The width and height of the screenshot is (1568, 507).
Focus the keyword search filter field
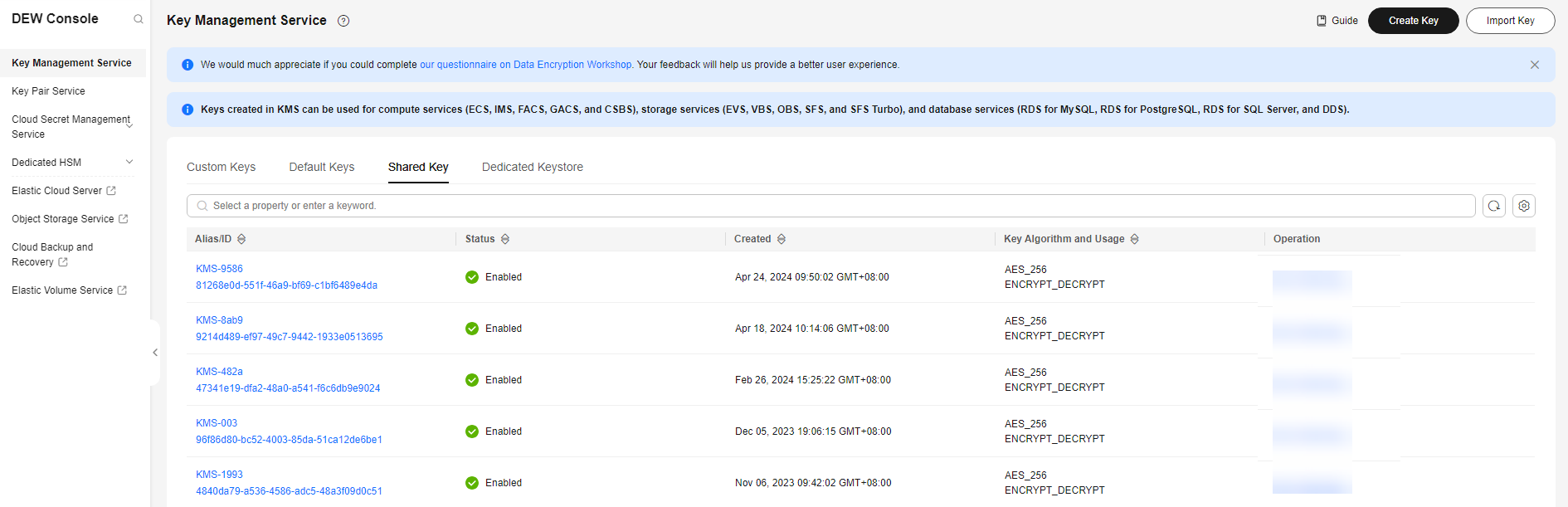coord(830,206)
